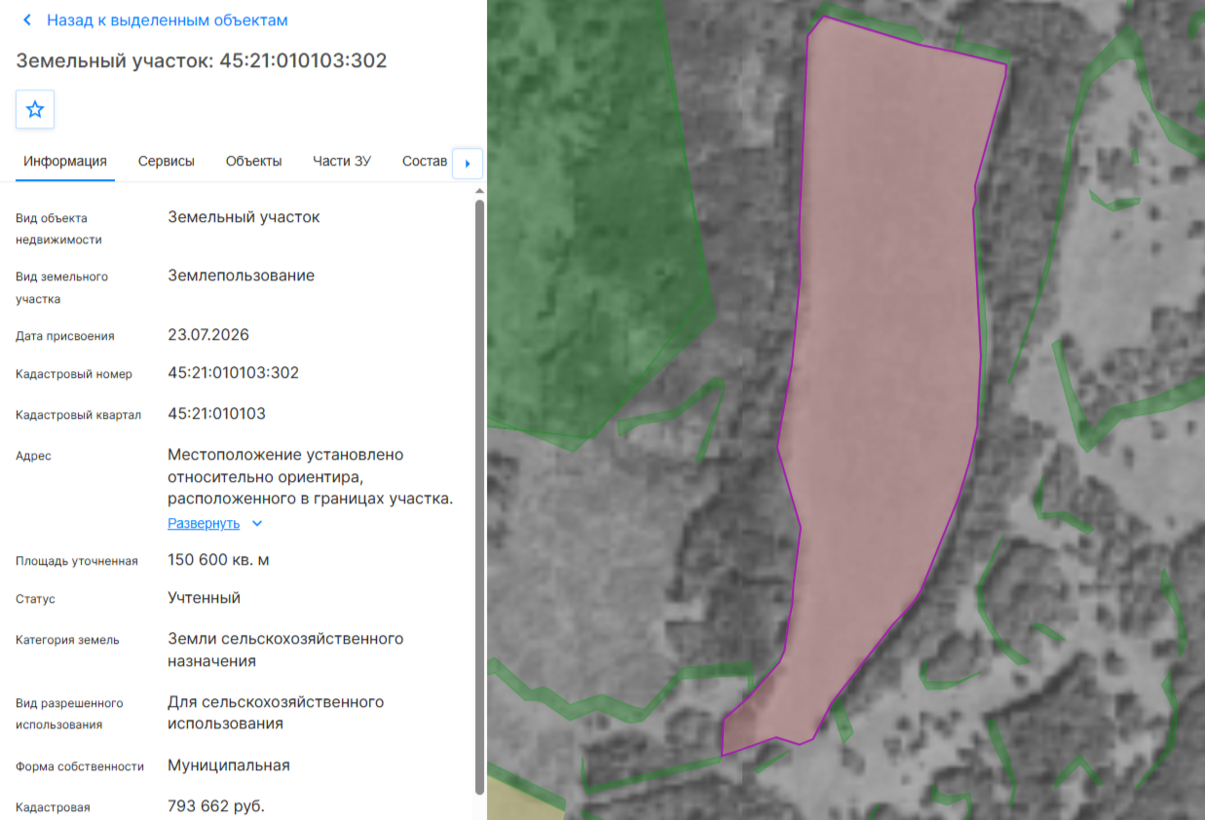Image resolution: width=1205 pixels, height=820 pixels.
Task: Click the Кадастровый квартал value 45:21:010103
Action: [217, 414]
